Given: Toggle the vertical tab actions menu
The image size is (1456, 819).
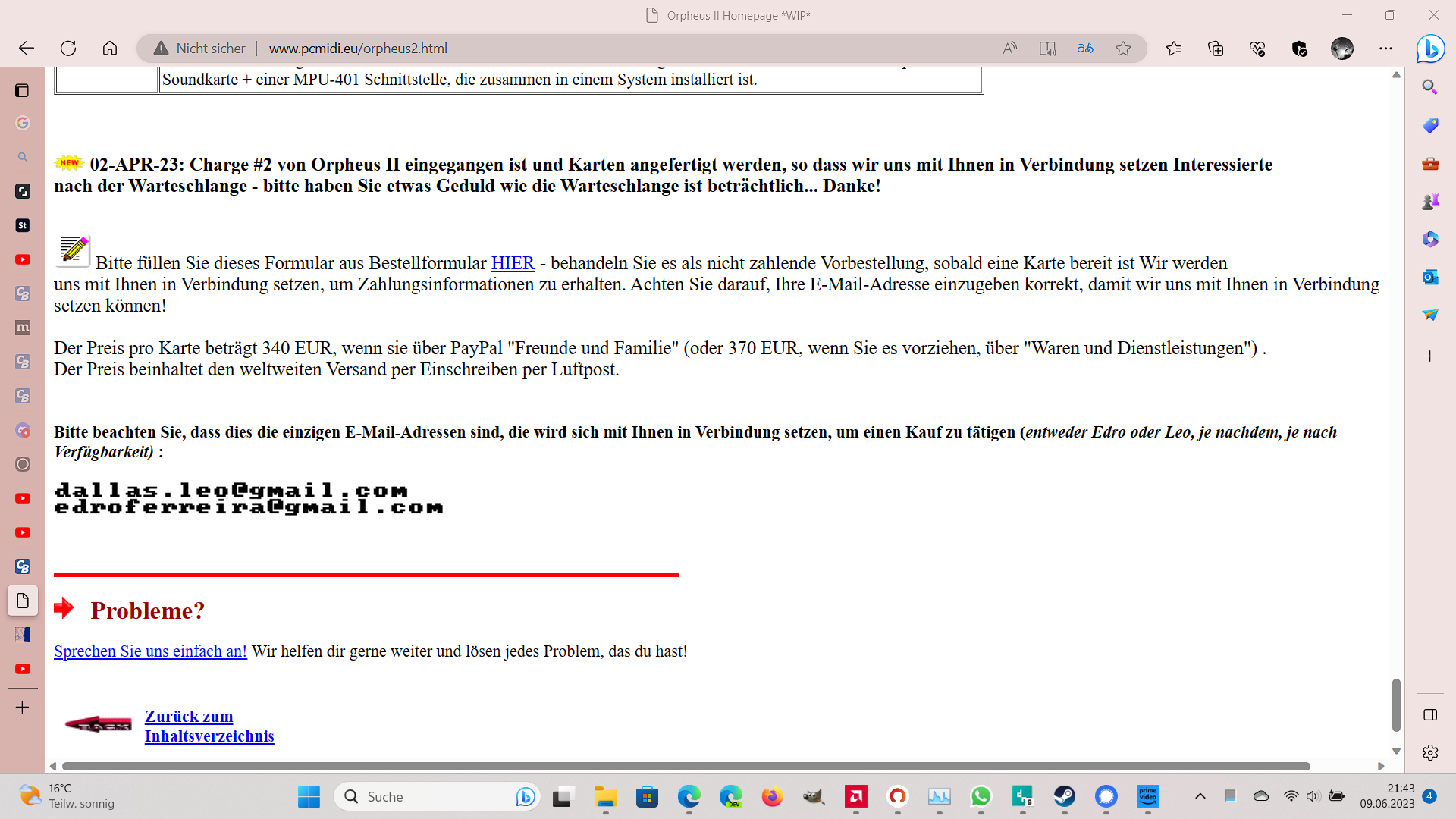Looking at the screenshot, I should coord(22,91).
